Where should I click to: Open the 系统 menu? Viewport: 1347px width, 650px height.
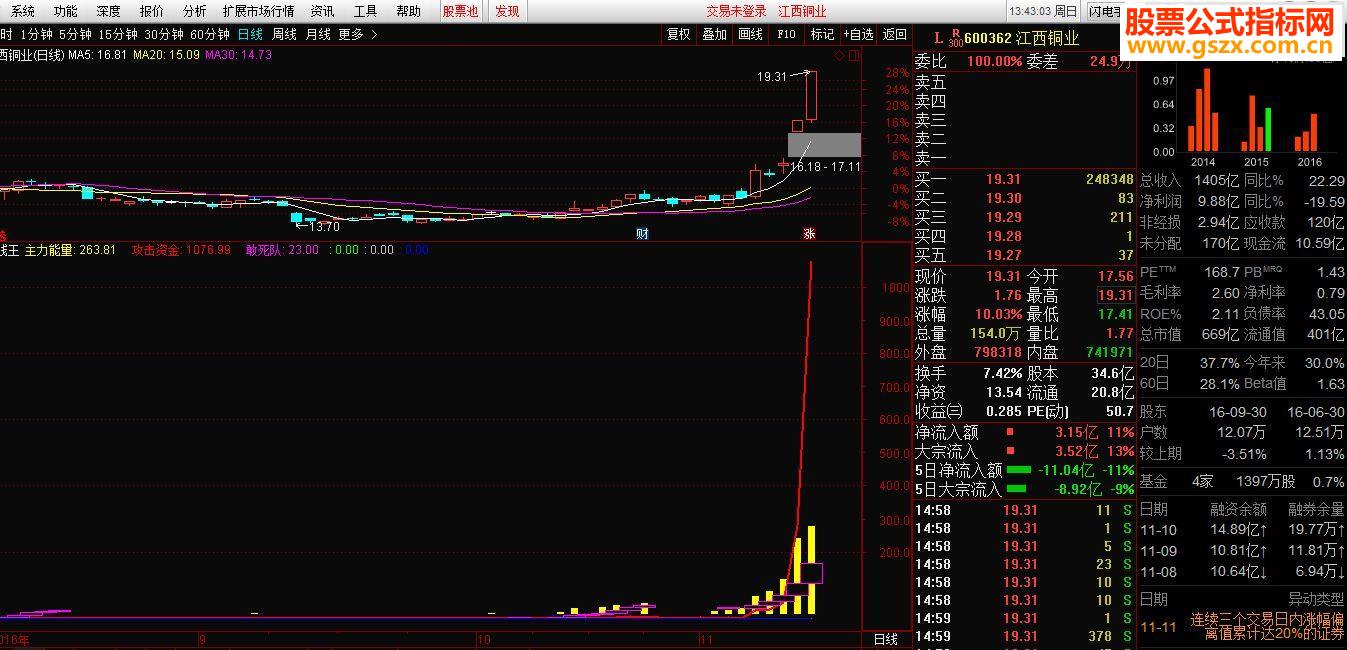coord(23,11)
